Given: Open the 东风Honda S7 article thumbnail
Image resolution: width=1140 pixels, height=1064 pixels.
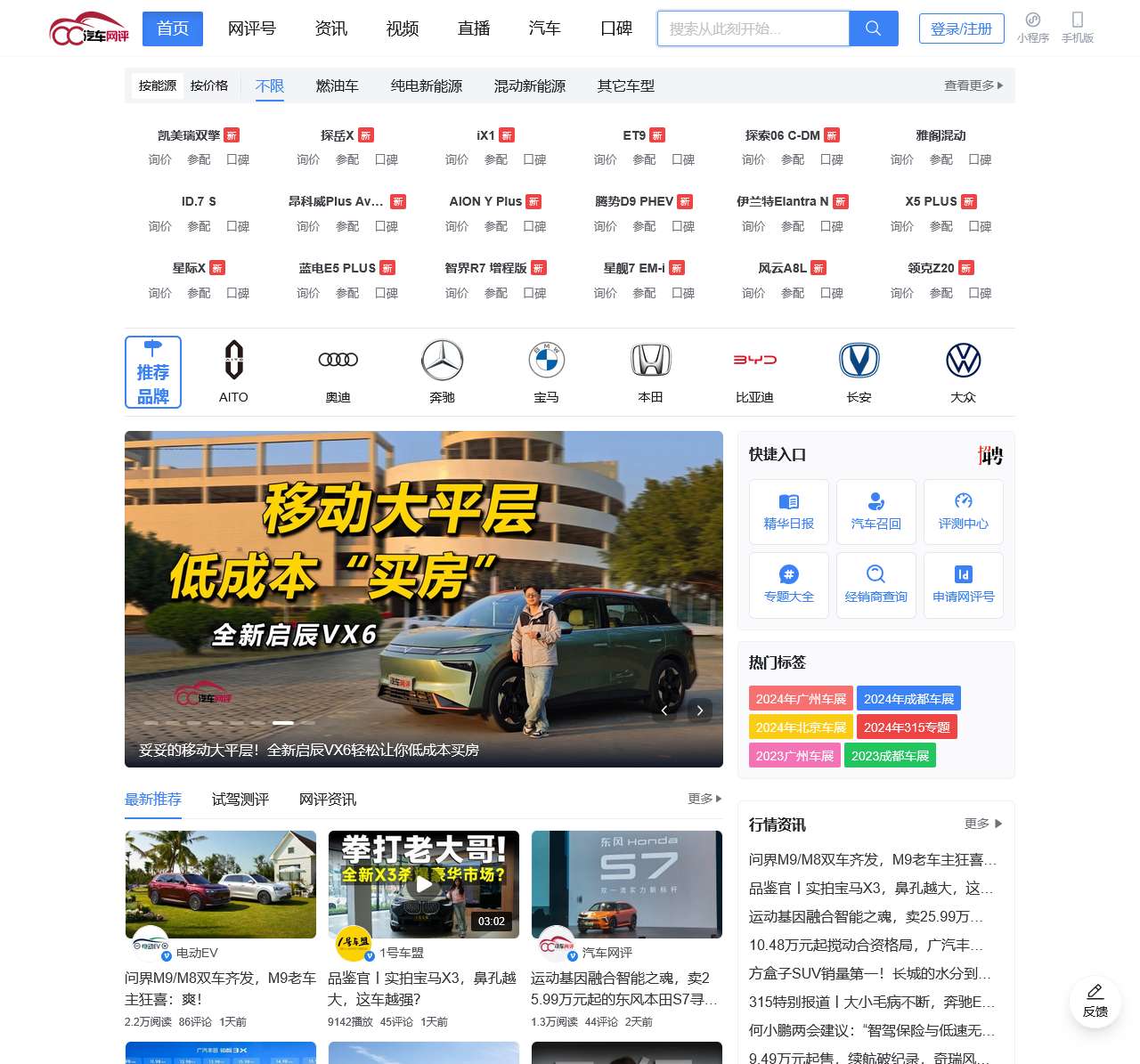Looking at the screenshot, I should (627, 884).
